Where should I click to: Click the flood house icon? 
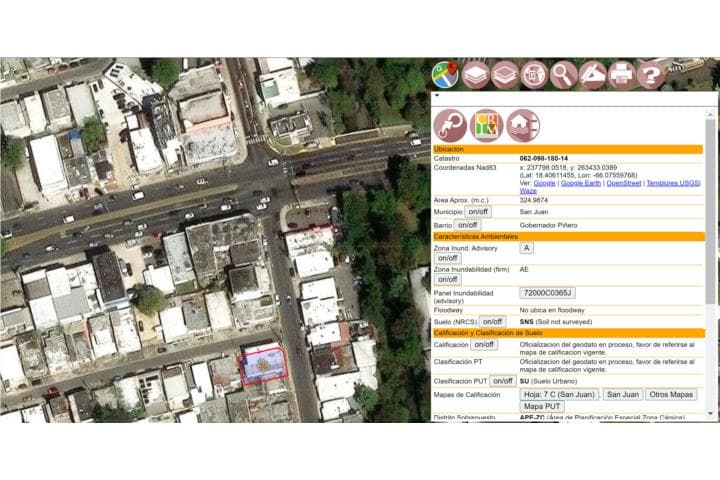[523, 125]
